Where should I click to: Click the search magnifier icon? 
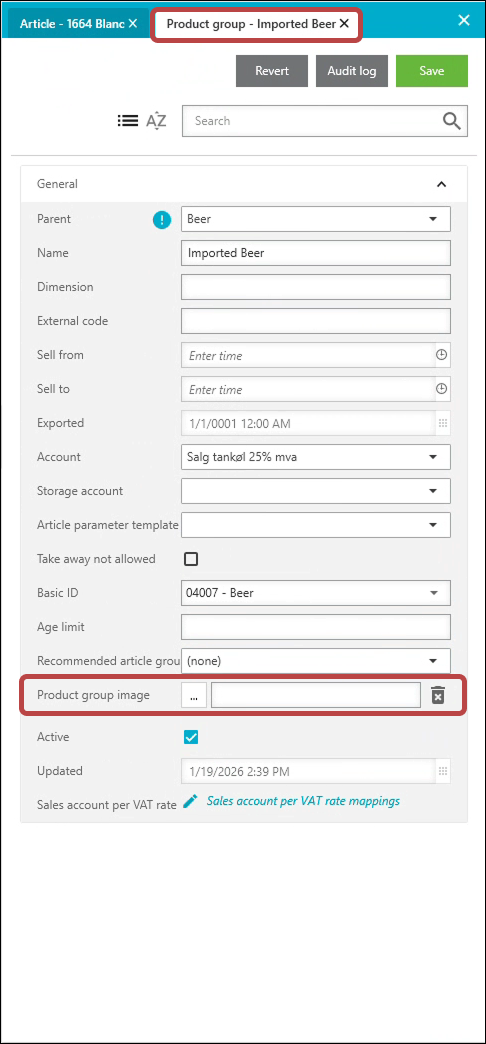(x=451, y=121)
